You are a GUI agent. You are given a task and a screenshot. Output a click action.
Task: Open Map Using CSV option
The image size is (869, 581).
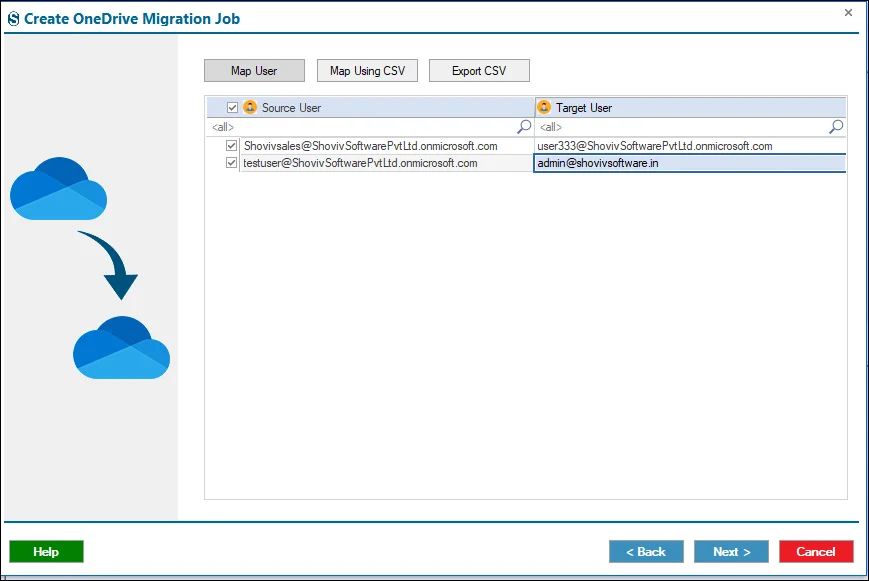tap(367, 70)
